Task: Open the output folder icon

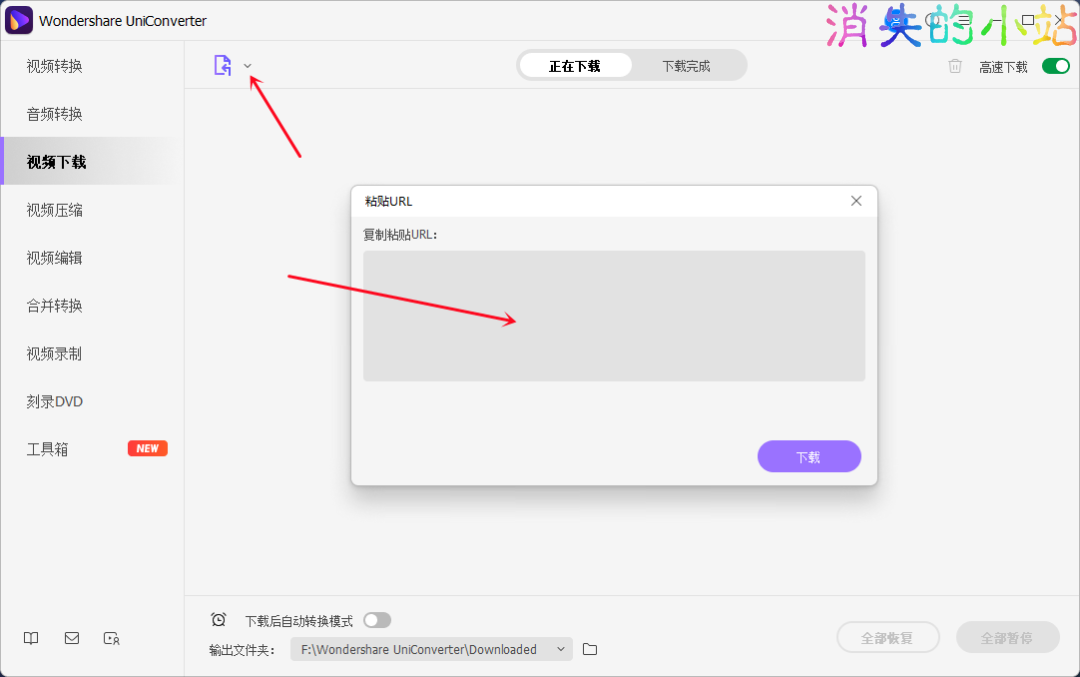Action: coord(590,649)
